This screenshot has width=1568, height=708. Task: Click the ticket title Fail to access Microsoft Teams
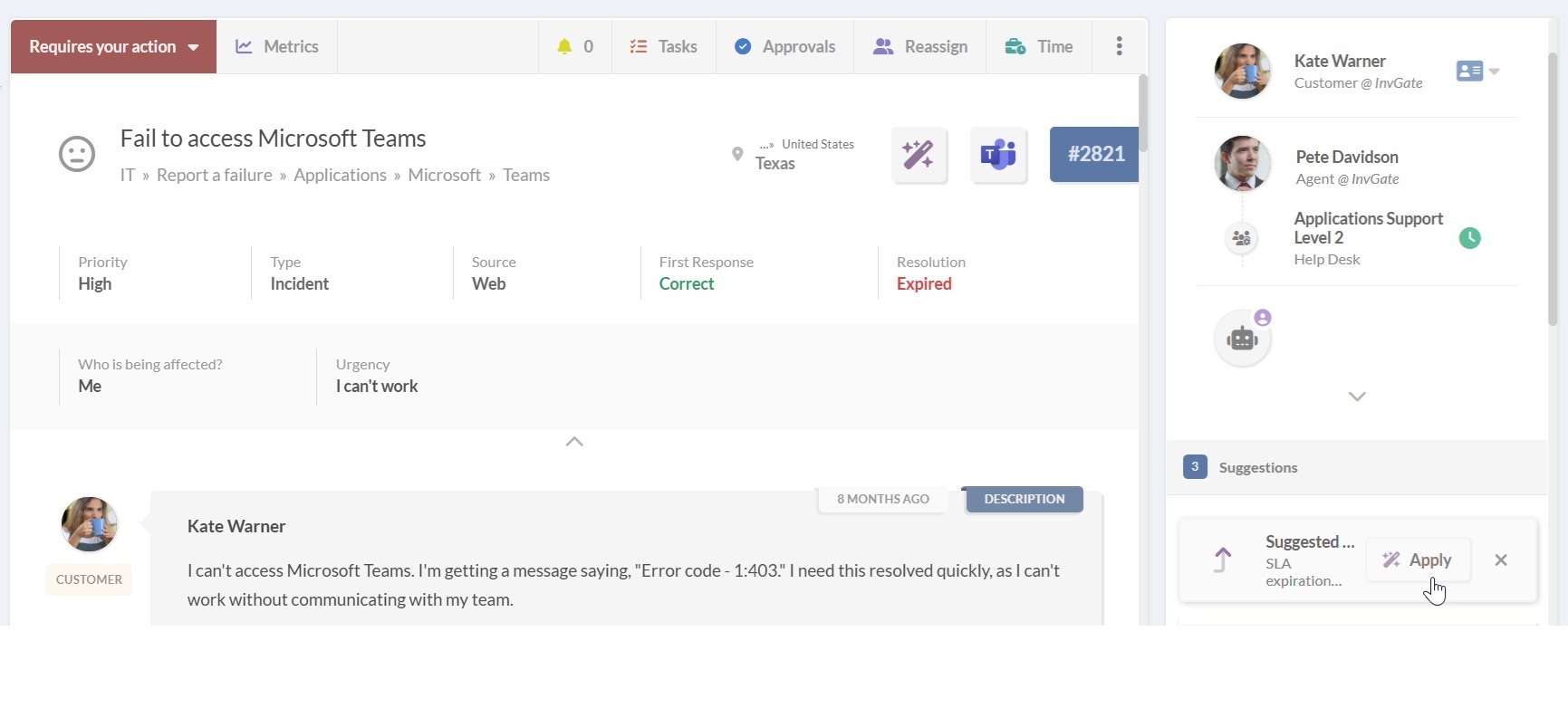[x=273, y=139]
